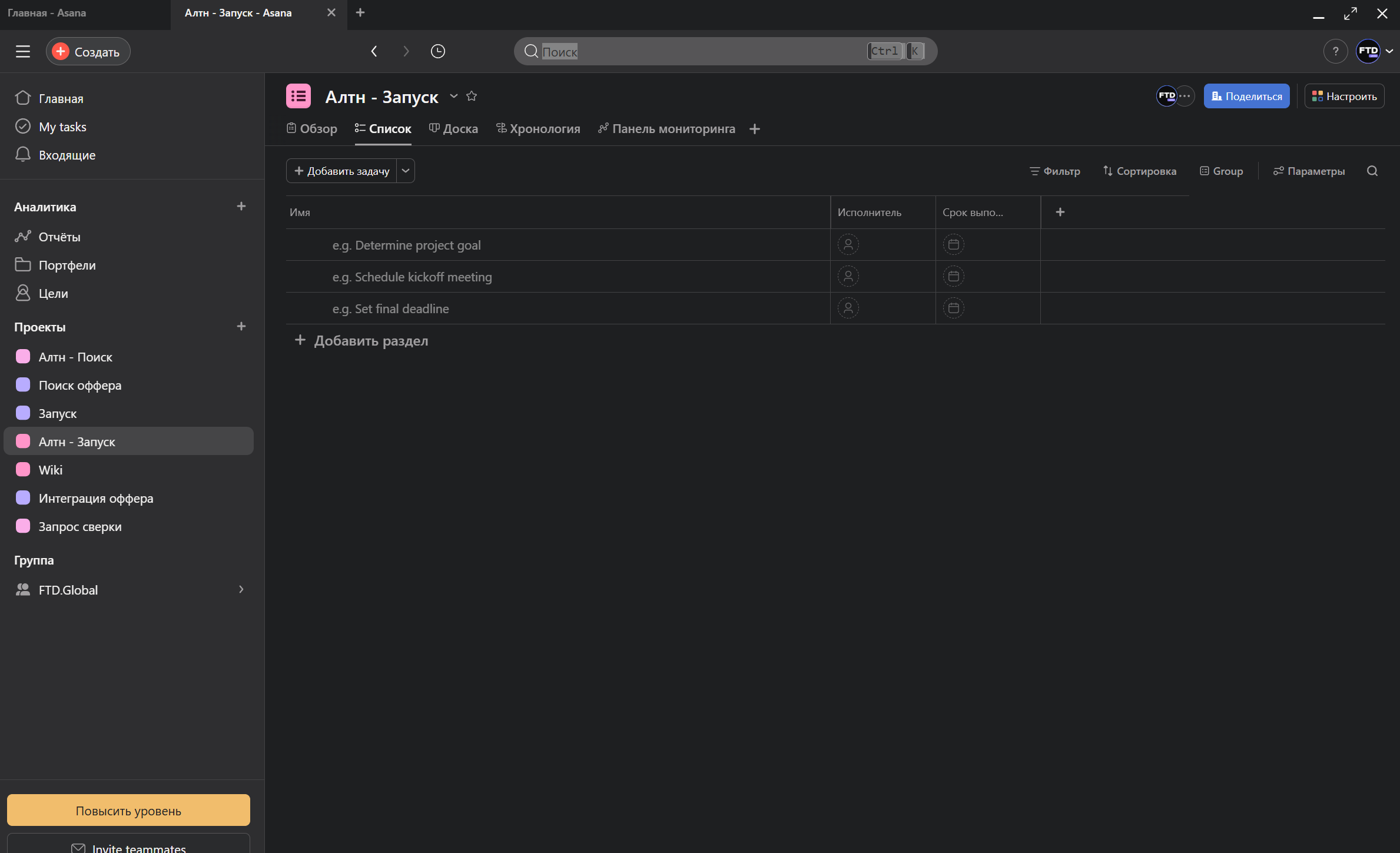Viewport: 1400px width, 853px height.
Task: Click the history clock icon
Action: 437,51
